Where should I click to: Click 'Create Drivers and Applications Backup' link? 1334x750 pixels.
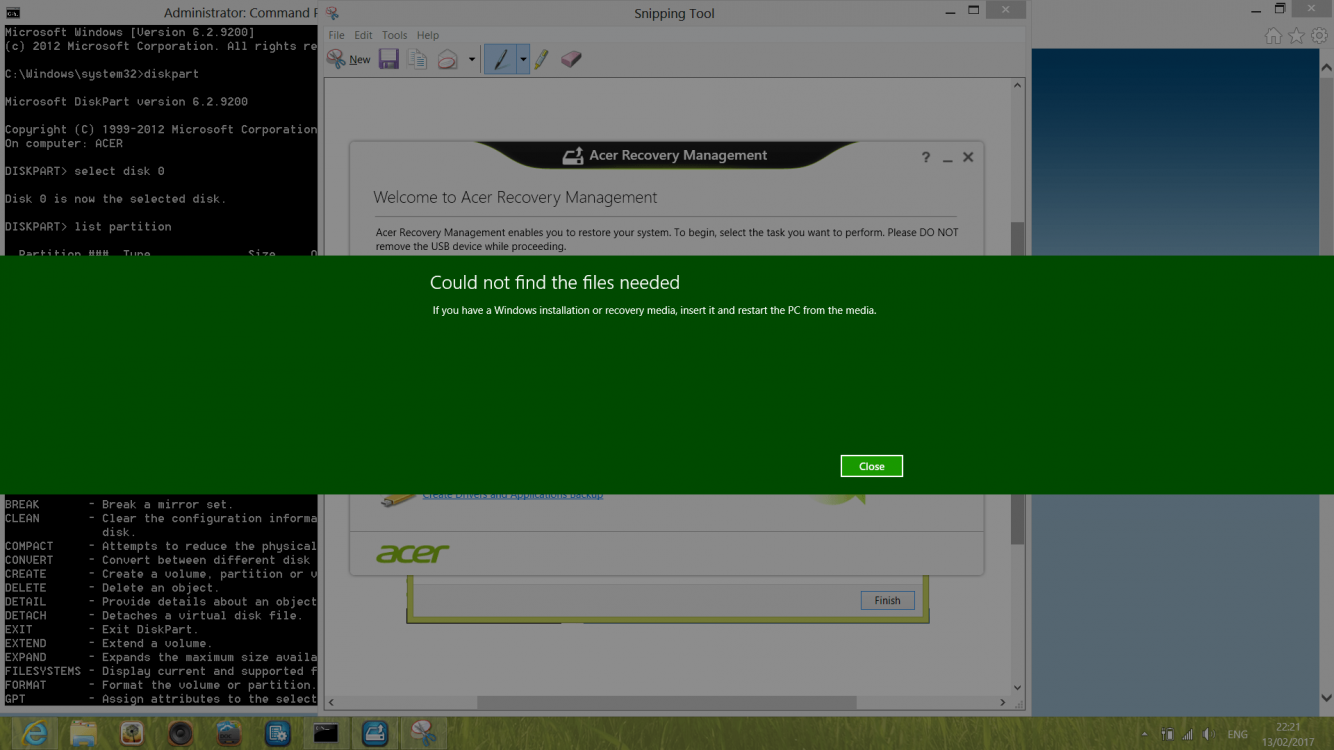pyautogui.click(x=512, y=495)
